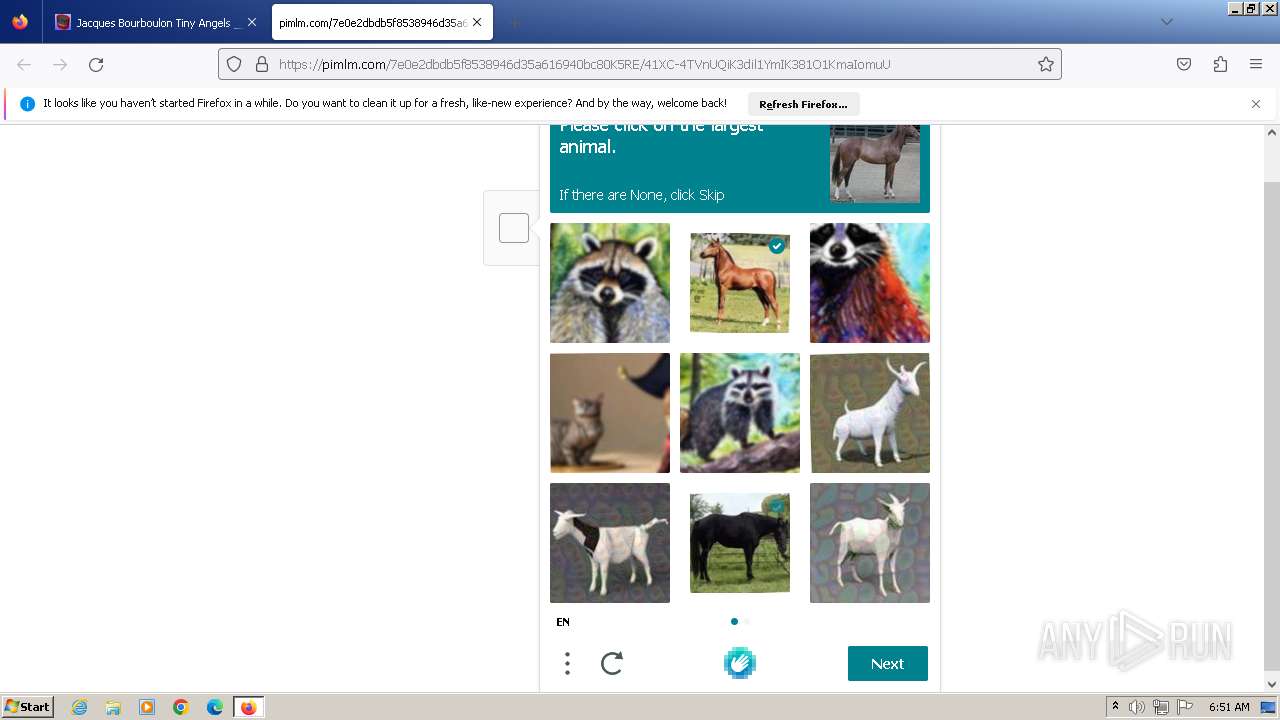Launch Microsoft Edge from taskbar
The width and height of the screenshot is (1280, 720).
[215, 707]
